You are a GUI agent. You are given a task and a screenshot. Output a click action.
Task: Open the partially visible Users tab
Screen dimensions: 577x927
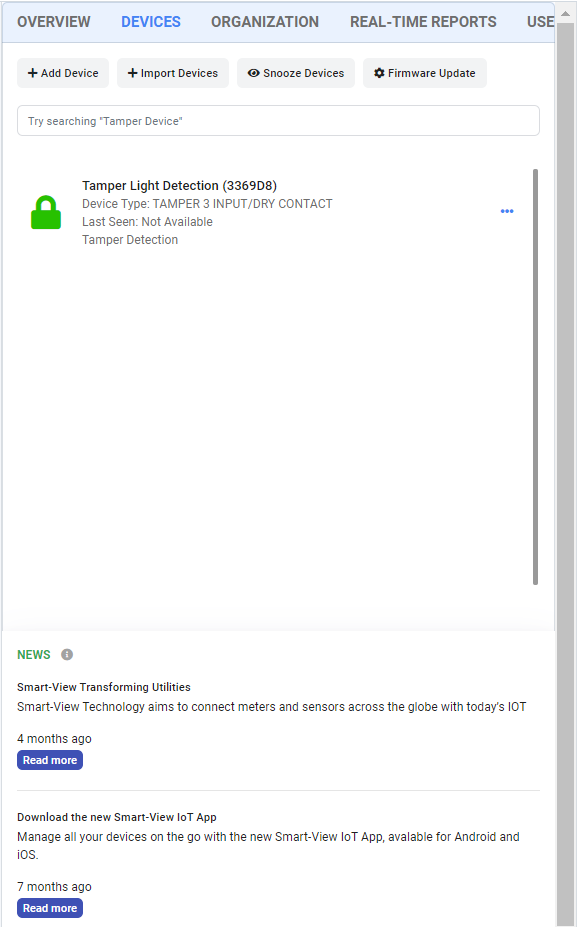540,22
